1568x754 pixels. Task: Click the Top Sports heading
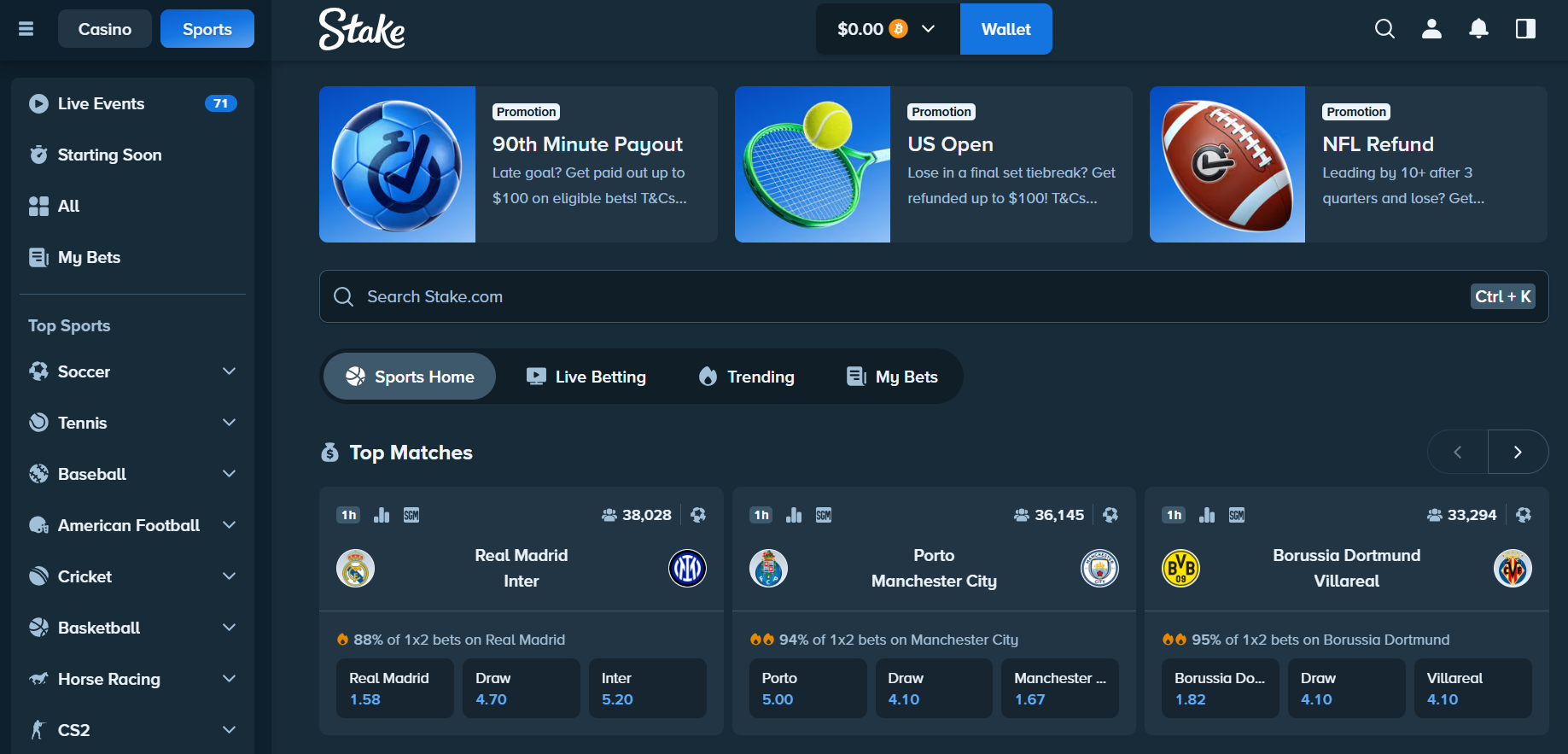pos(69,325)
